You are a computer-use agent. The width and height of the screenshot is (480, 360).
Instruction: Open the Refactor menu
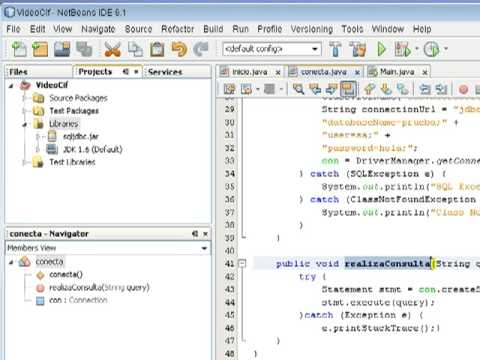(x=177, y=29)
